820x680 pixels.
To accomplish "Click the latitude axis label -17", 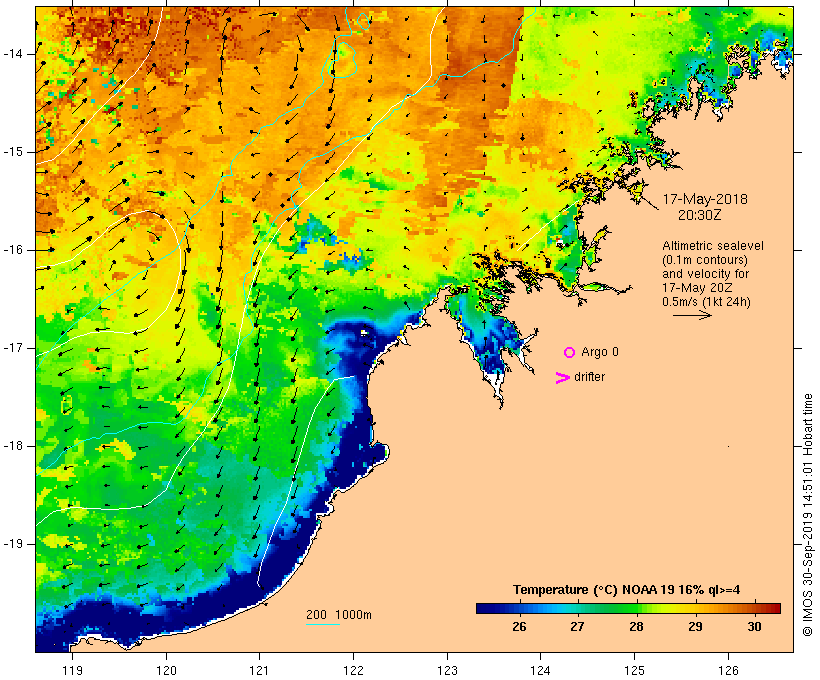I will click(x=13, y=348).
